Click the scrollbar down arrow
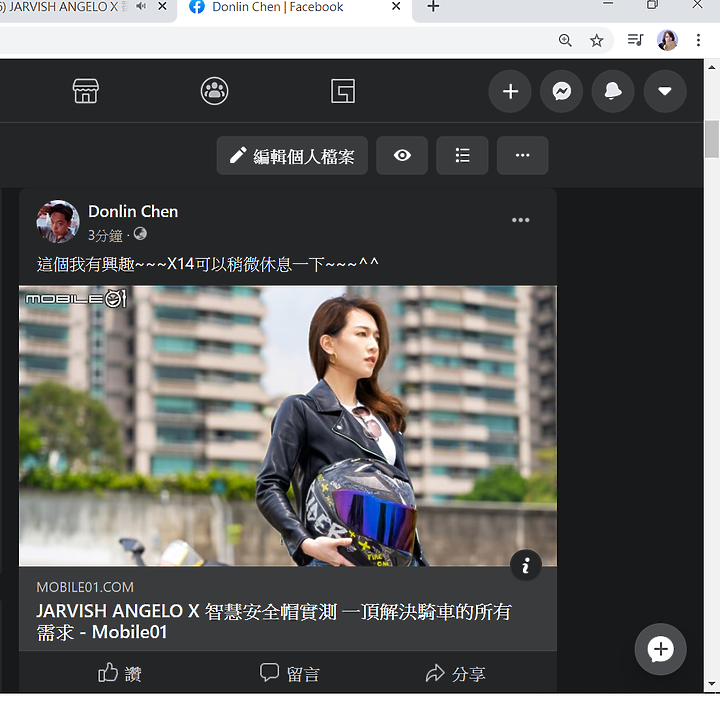 pyautogui.click(x=712, y=684)
